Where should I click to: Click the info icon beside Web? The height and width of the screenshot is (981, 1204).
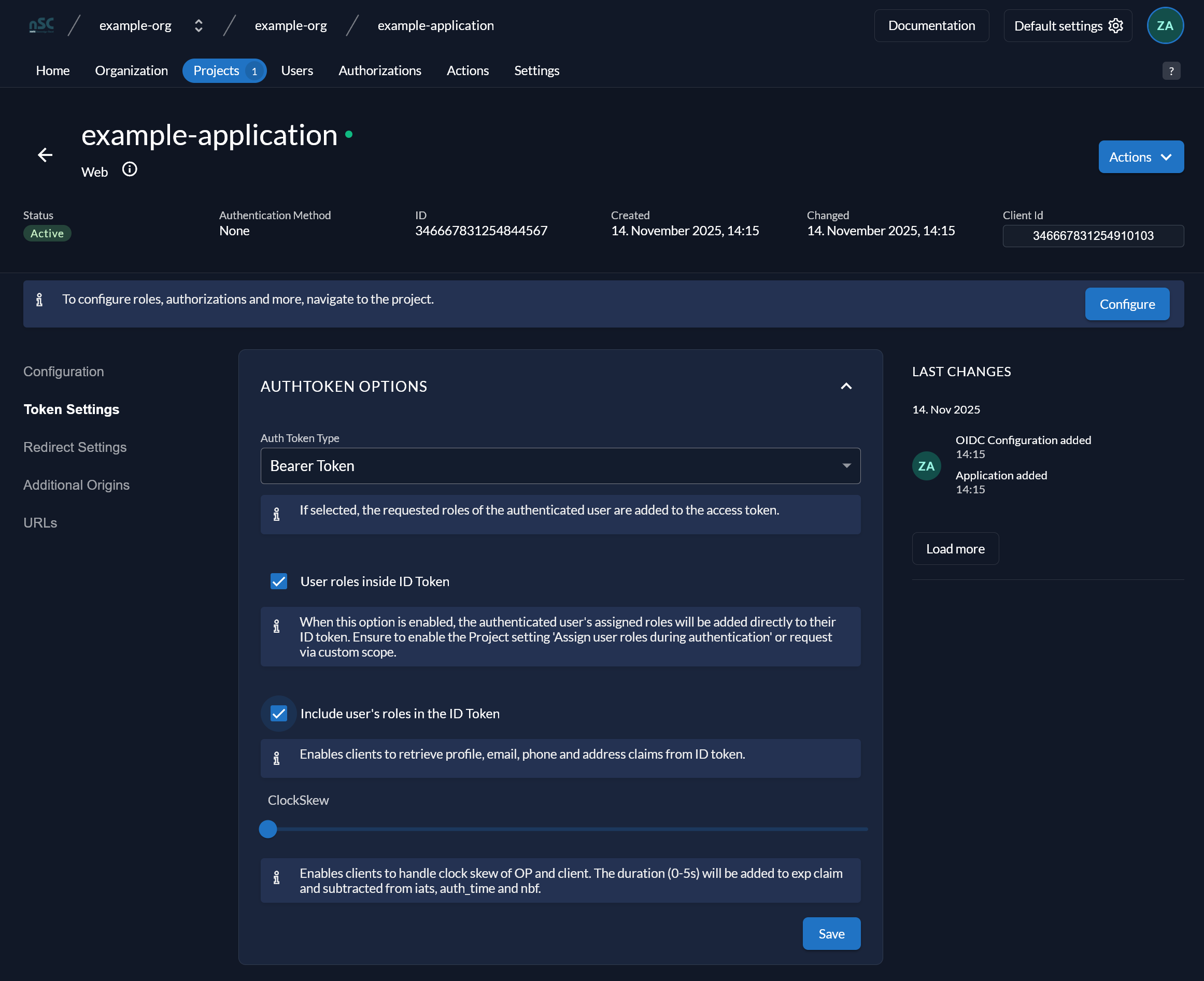click(130, 169)
